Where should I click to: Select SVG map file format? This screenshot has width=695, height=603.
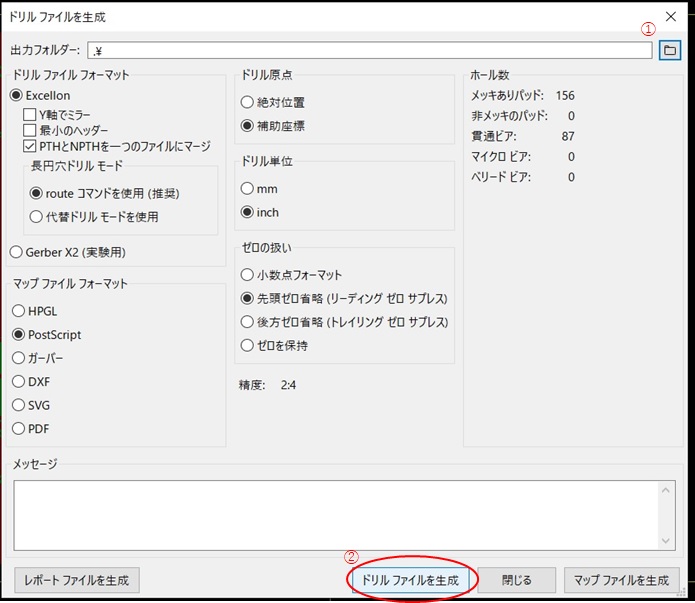click(19, 405)
